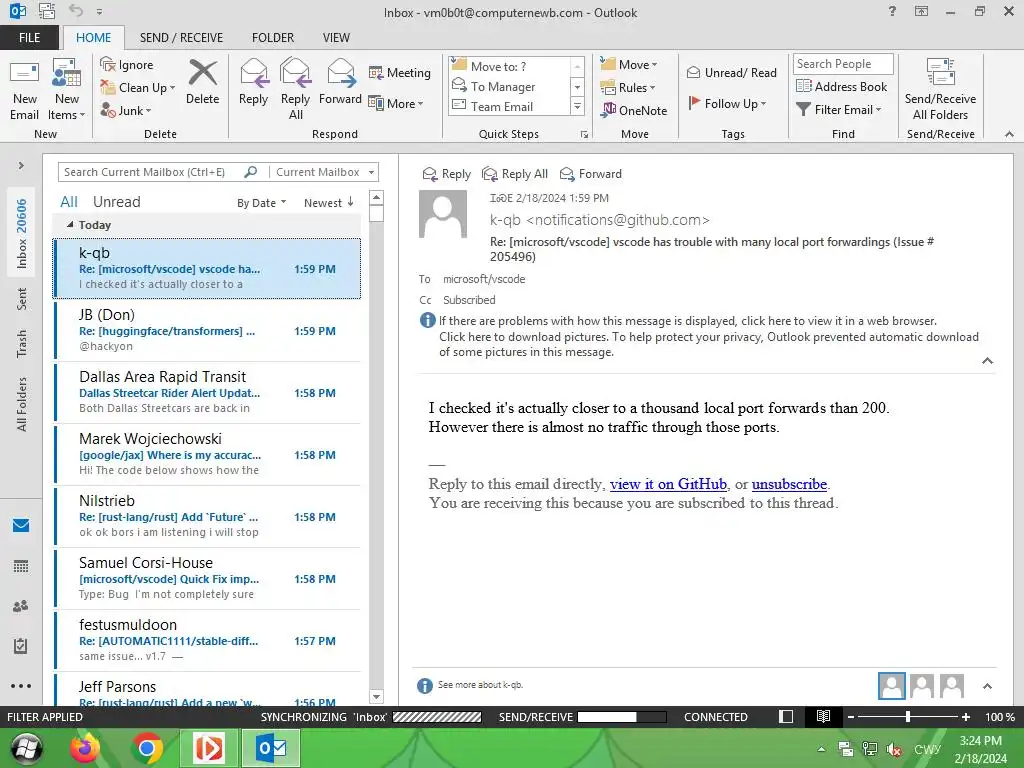Image resolution: width=1024 pixels, height=768 pixels.
Task: Open the Trash folder in sidebar
Action: point(22,344)
